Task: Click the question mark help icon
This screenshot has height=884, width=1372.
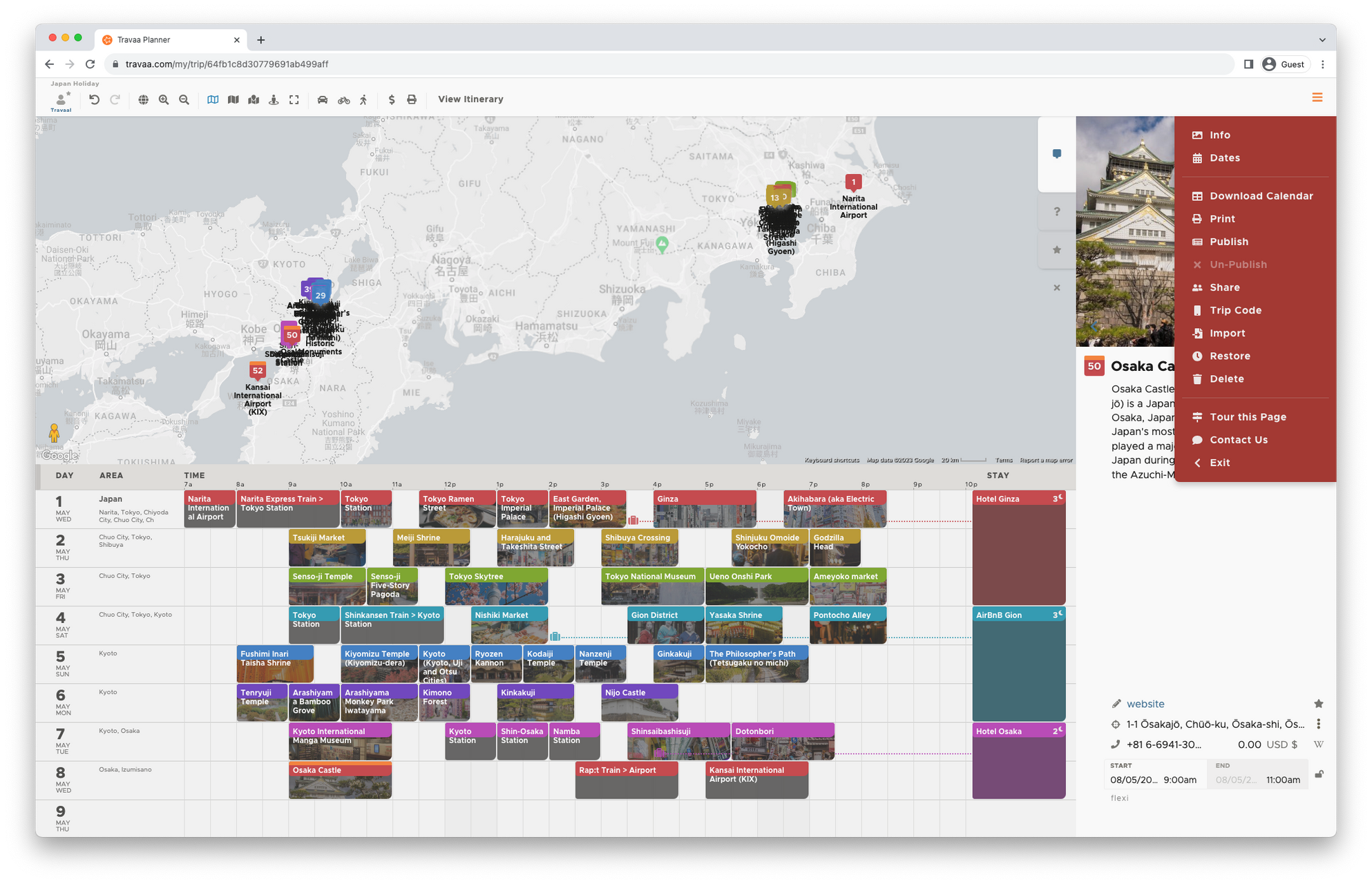Action: point(1056,212)
